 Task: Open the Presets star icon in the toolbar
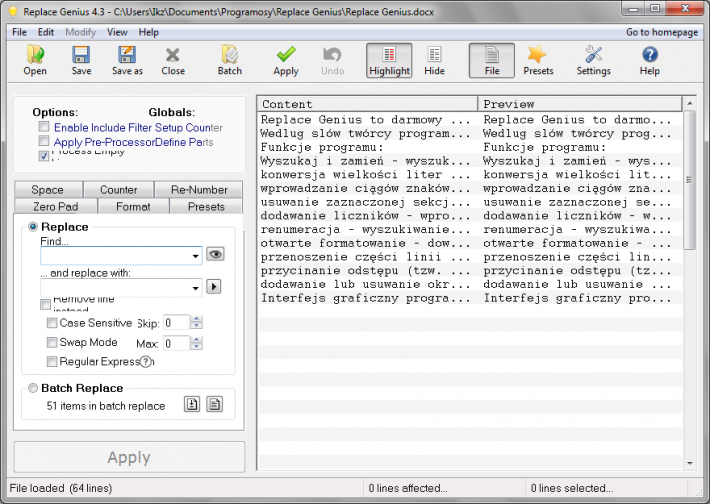coord(538,60)
